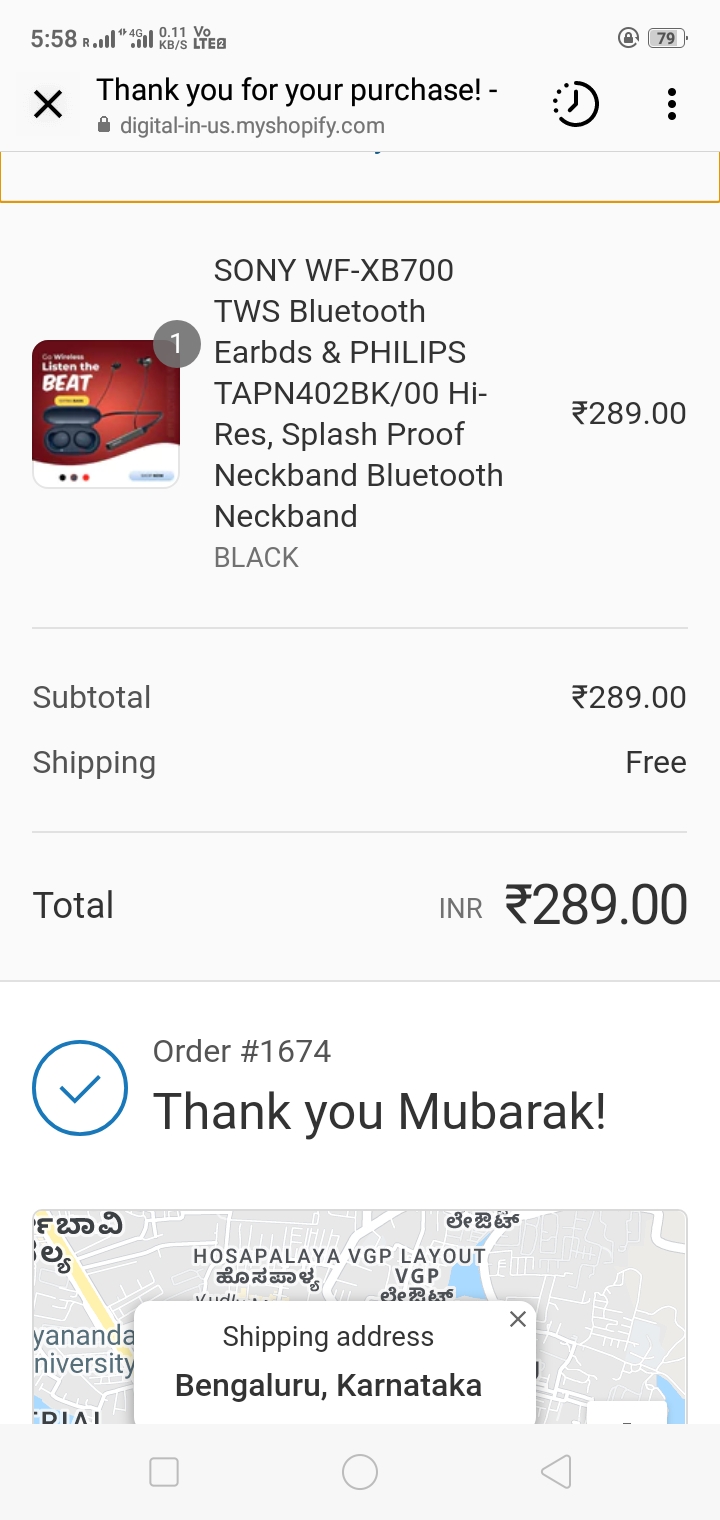Select the SONY WF-XB700 product title
The height and width of the screenshot is (1520, 720).
(x=358, y=393)
